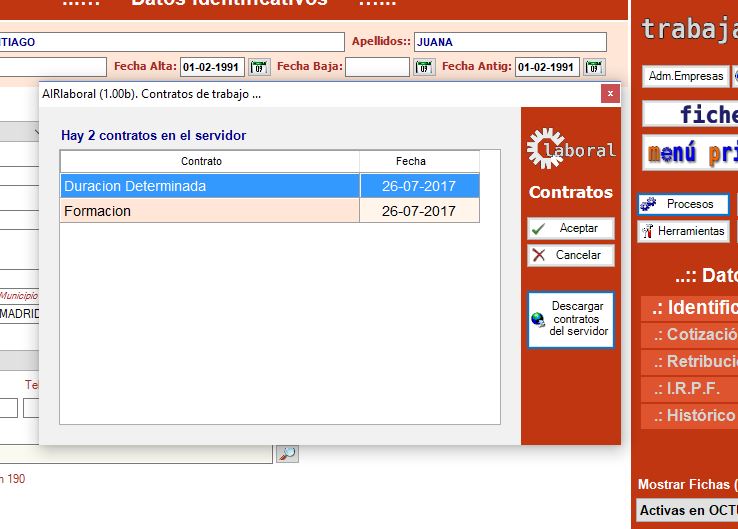The image size is (738, 529).
Task: Expand the Mostrar Fichas Activas dropdown
Action: point(687,511)
